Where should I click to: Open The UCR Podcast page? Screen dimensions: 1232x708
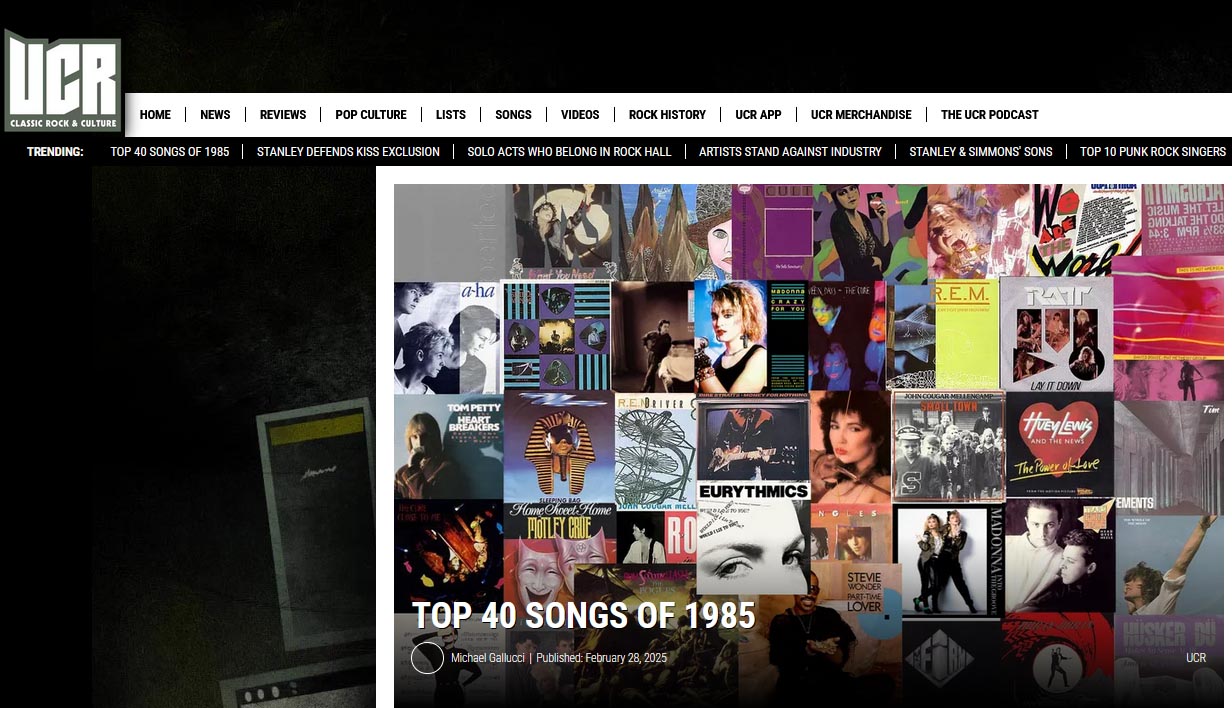pos(990,115)
